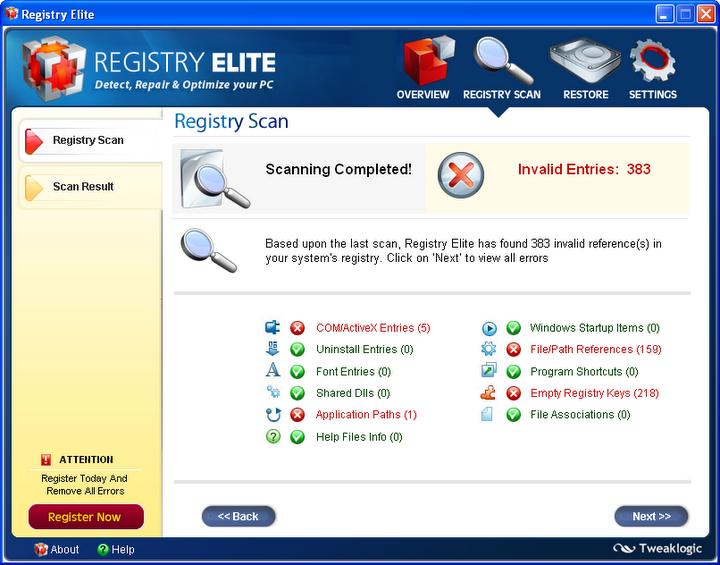The height and width of the screenshot is (565, 720).
Task: Open the Restore hard drive icon
Action: pos(585,60)
